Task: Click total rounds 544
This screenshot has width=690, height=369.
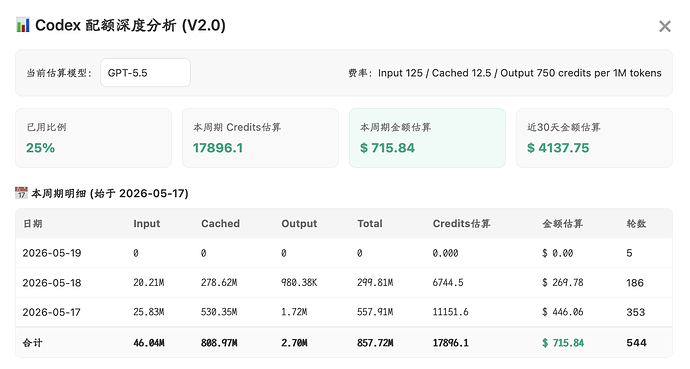Action: [636, 343]
